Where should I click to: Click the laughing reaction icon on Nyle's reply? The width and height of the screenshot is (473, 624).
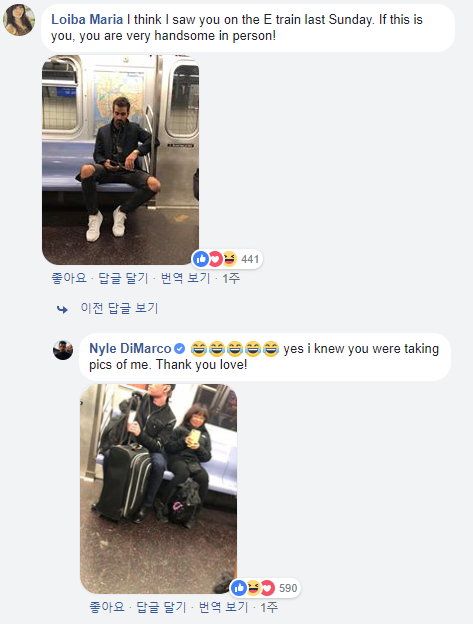[x=253, y=588]
